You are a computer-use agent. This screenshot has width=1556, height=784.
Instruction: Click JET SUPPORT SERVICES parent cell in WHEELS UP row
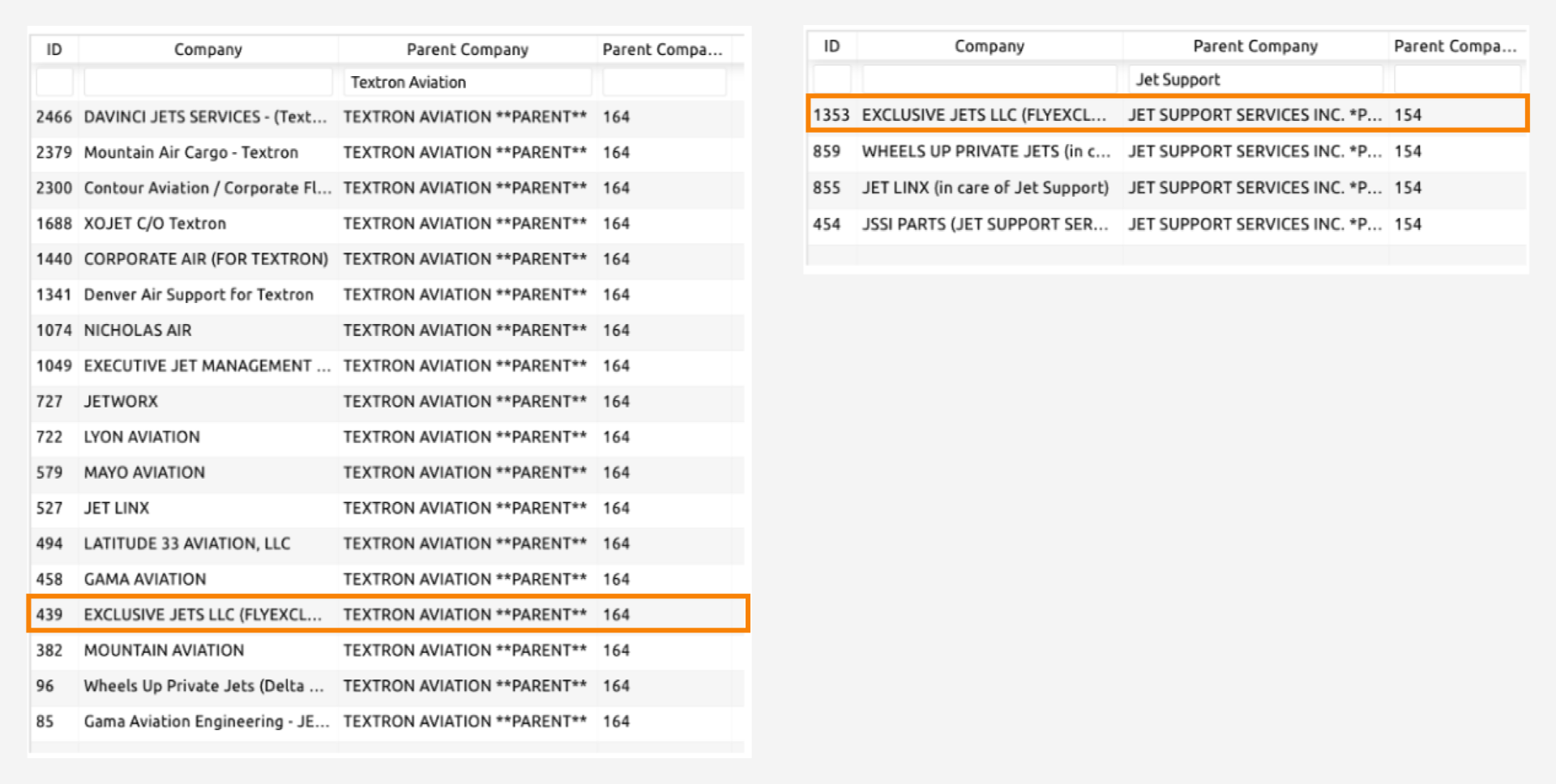[x=1255, y=151]
